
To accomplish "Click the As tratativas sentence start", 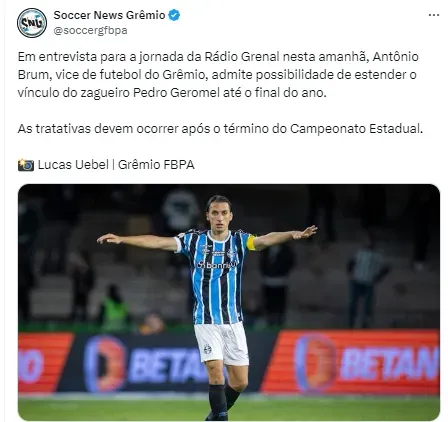I will tap(54, 129).
